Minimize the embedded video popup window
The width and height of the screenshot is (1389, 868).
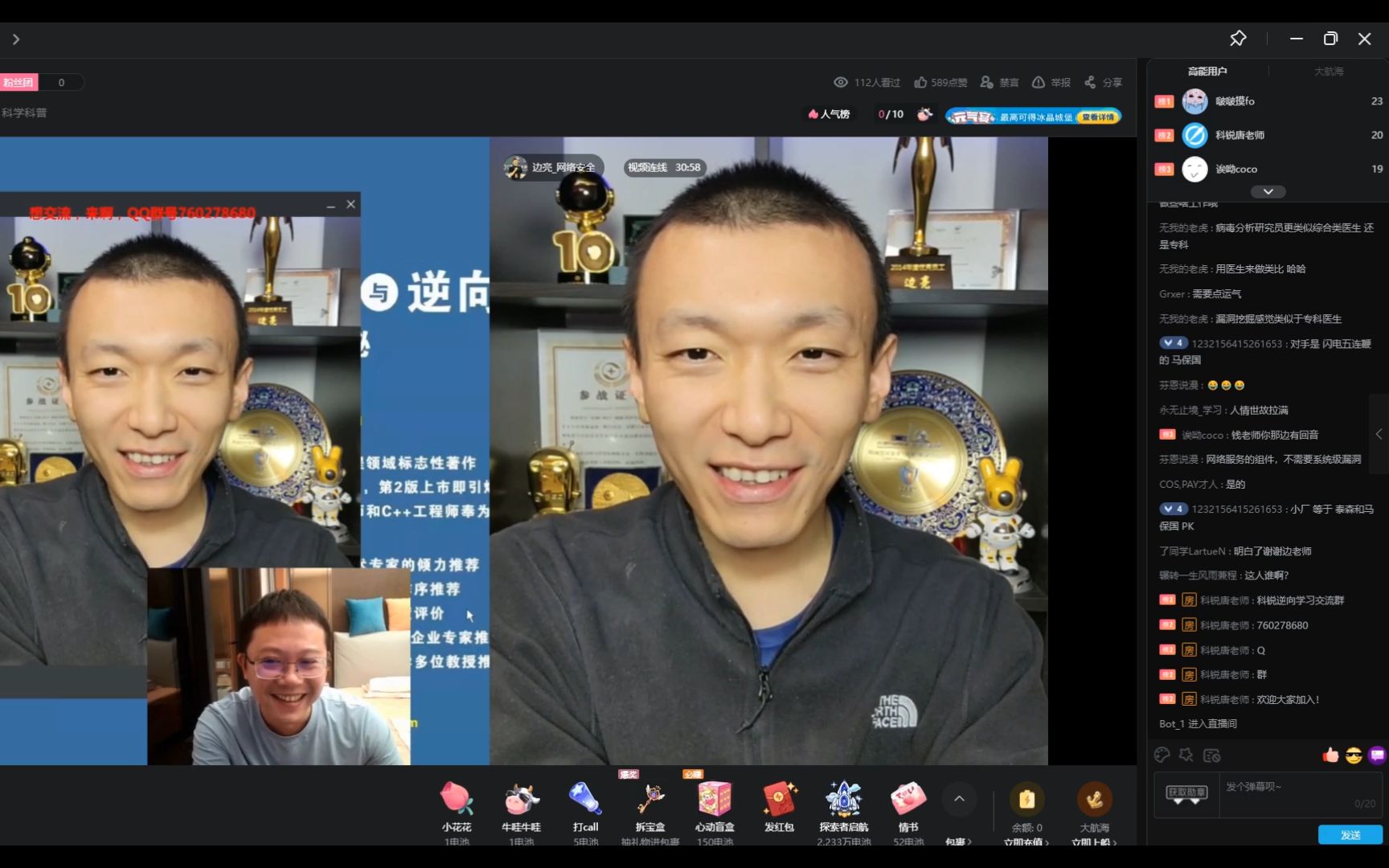[x=330, y=207]
